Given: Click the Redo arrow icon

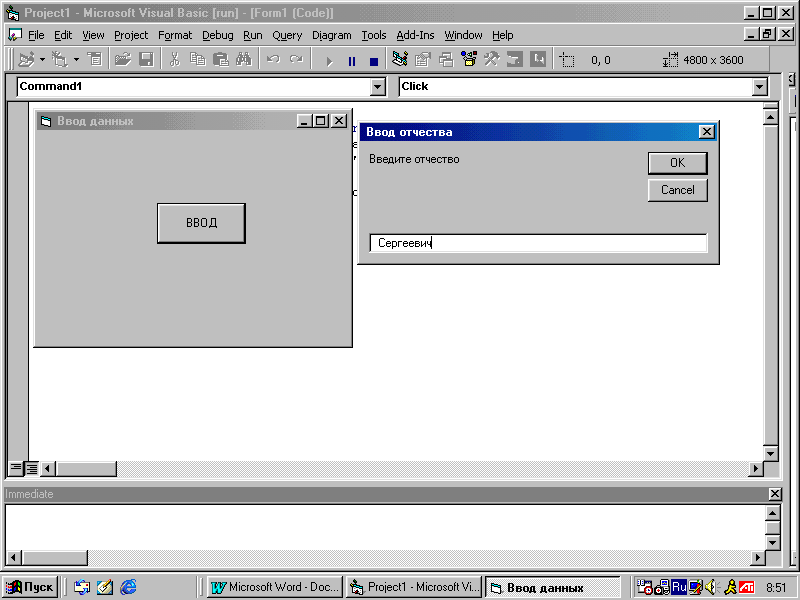Looking at the screenshot, I should tap(296, 60).
